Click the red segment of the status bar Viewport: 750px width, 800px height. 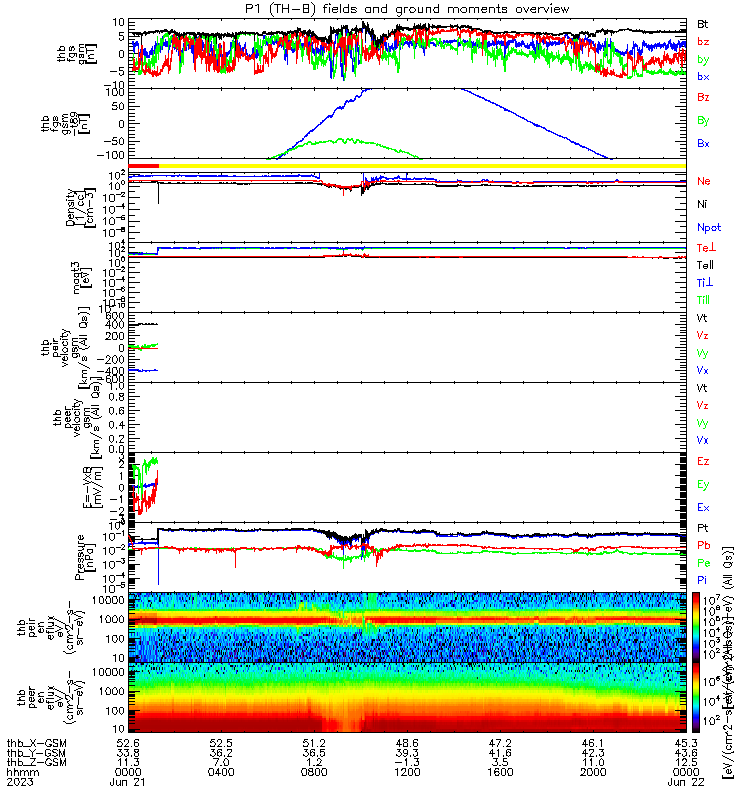coord(143,166)
